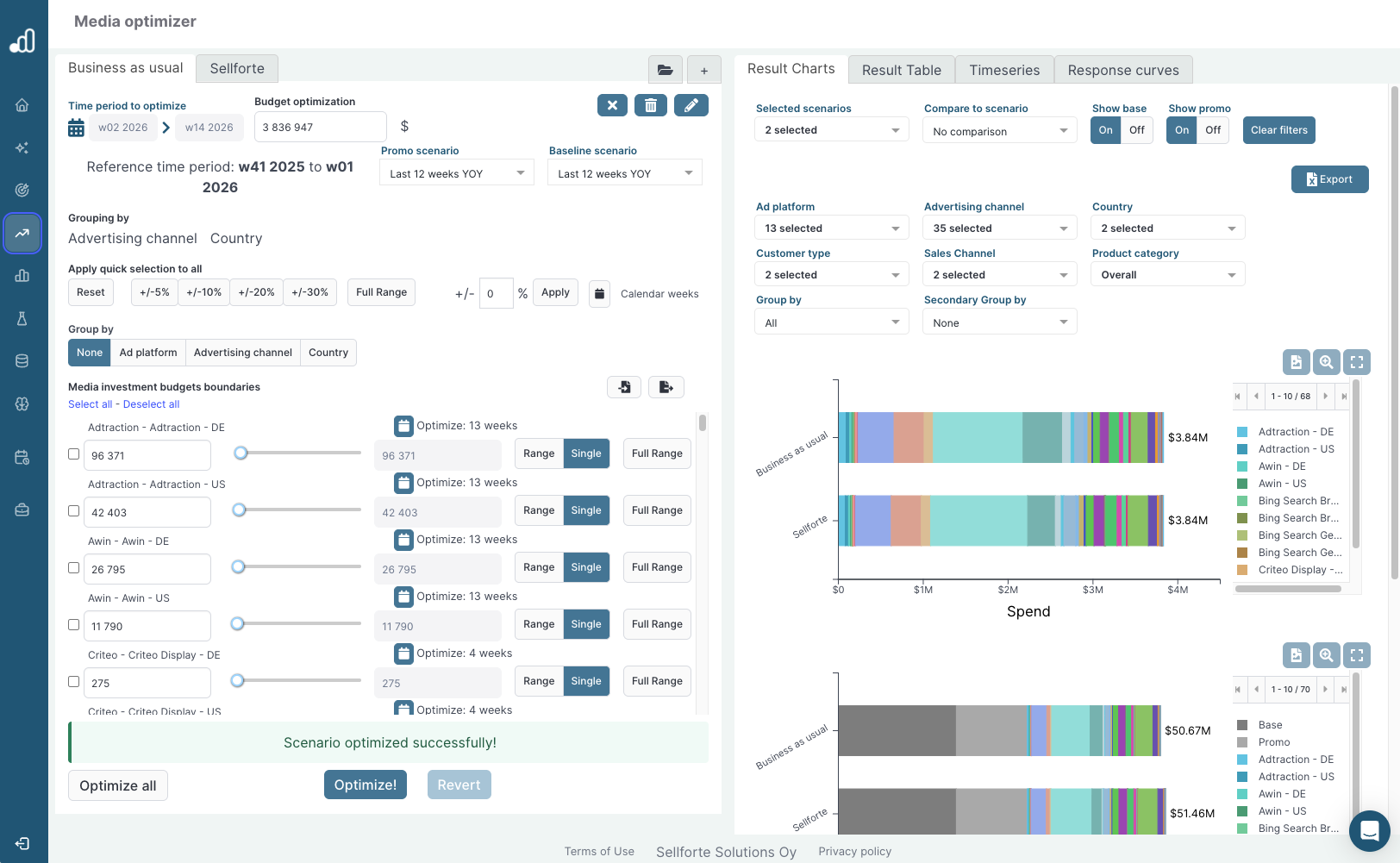Download the Spend chart as an image
The image size is (1400, 863).
tap(1297, 362)
